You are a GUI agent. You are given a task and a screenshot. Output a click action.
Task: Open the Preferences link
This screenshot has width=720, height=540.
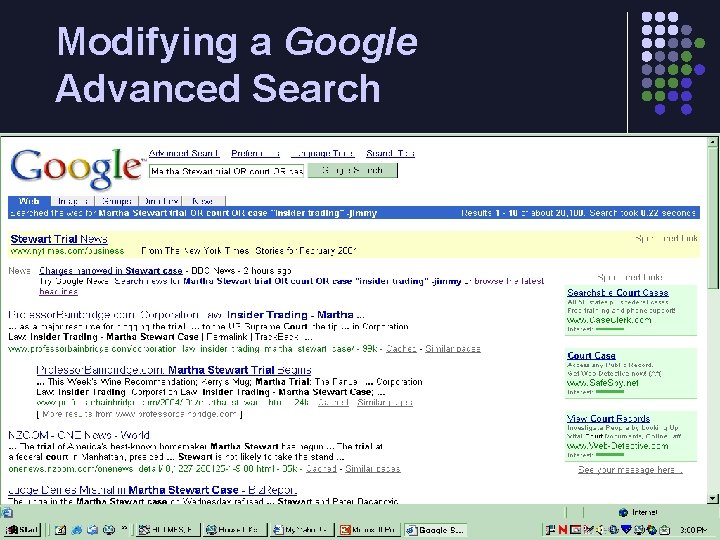click(x=255, y=153)
